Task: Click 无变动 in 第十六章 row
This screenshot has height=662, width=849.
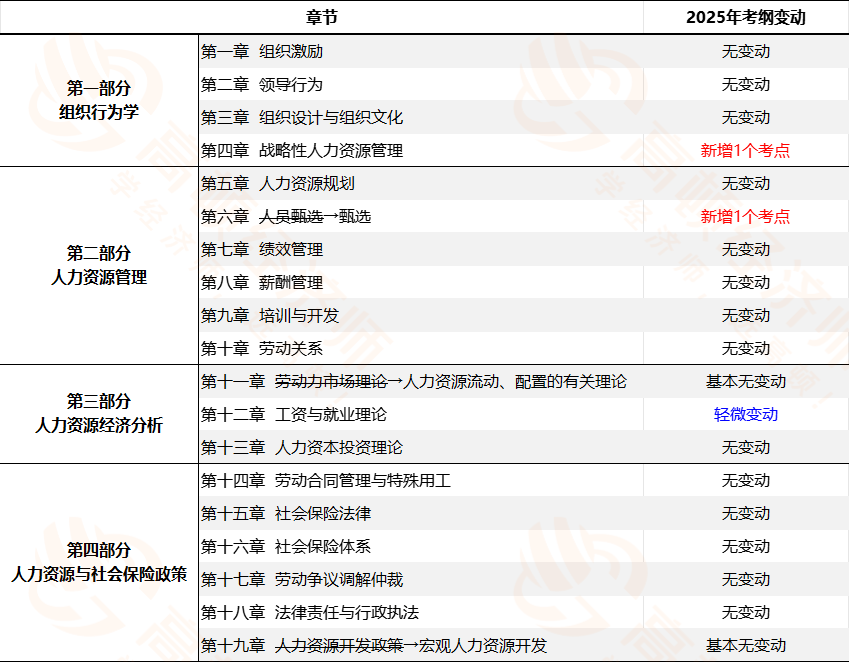Action: coord(746,547)
